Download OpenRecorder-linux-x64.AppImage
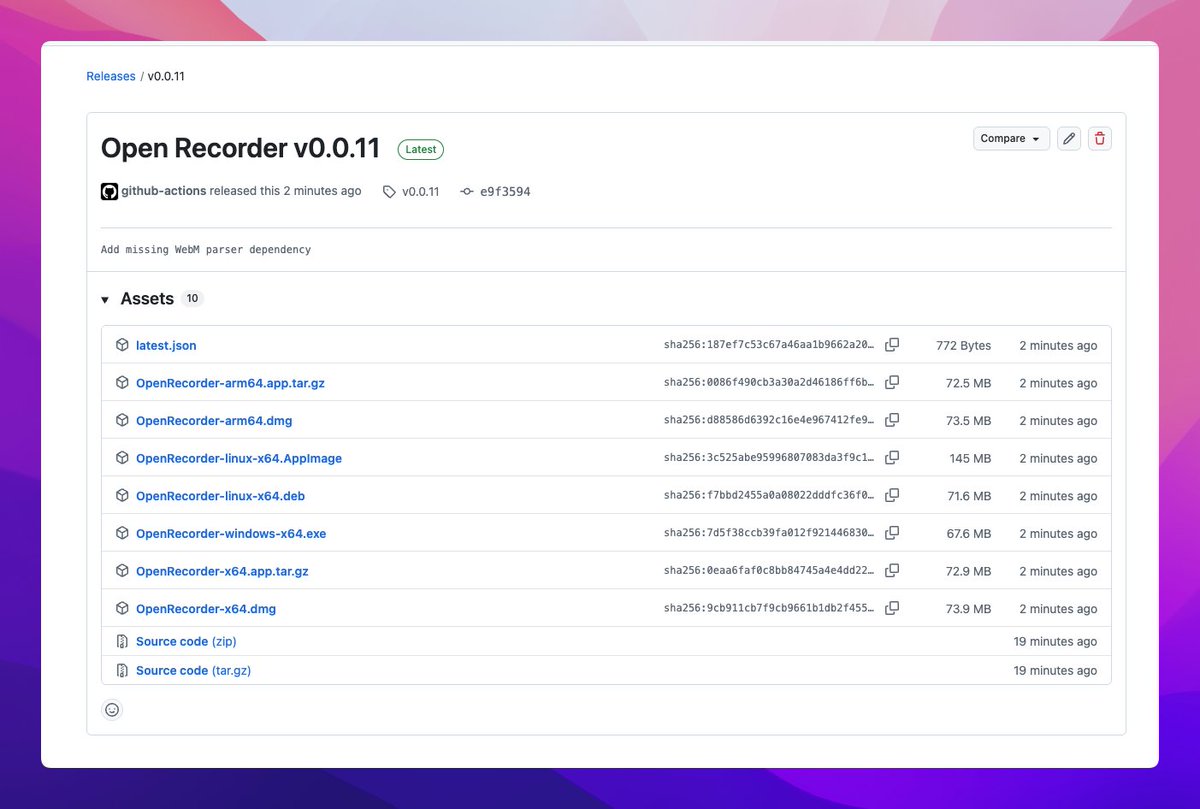Screen dimensions: 1200x809 click(x=239, y=458)
